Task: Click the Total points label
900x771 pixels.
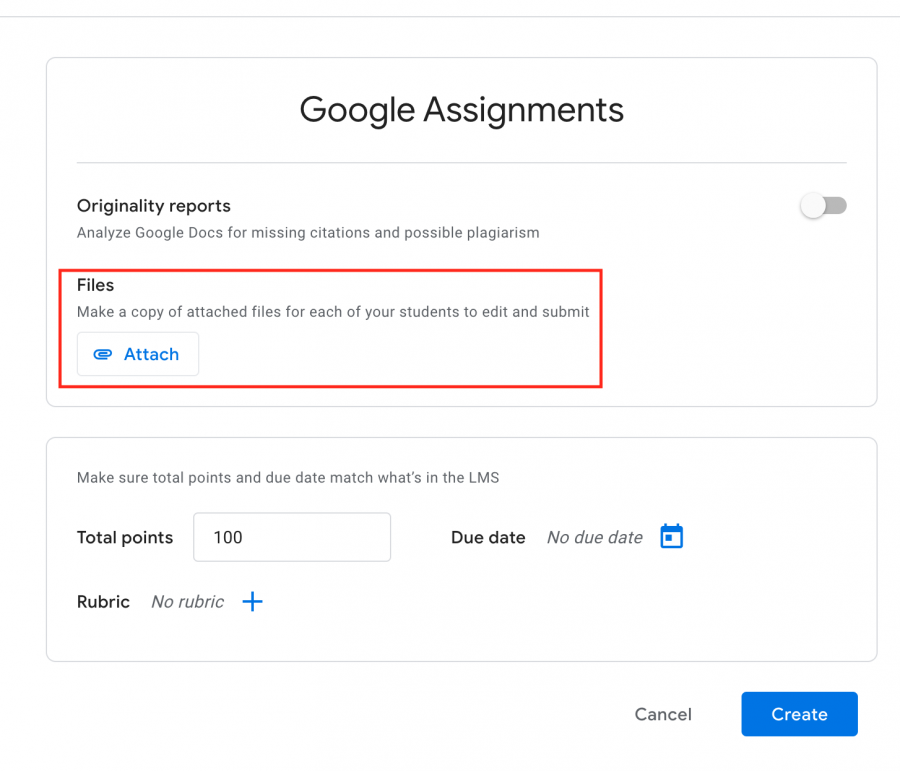Action: [x=125, y=537]
